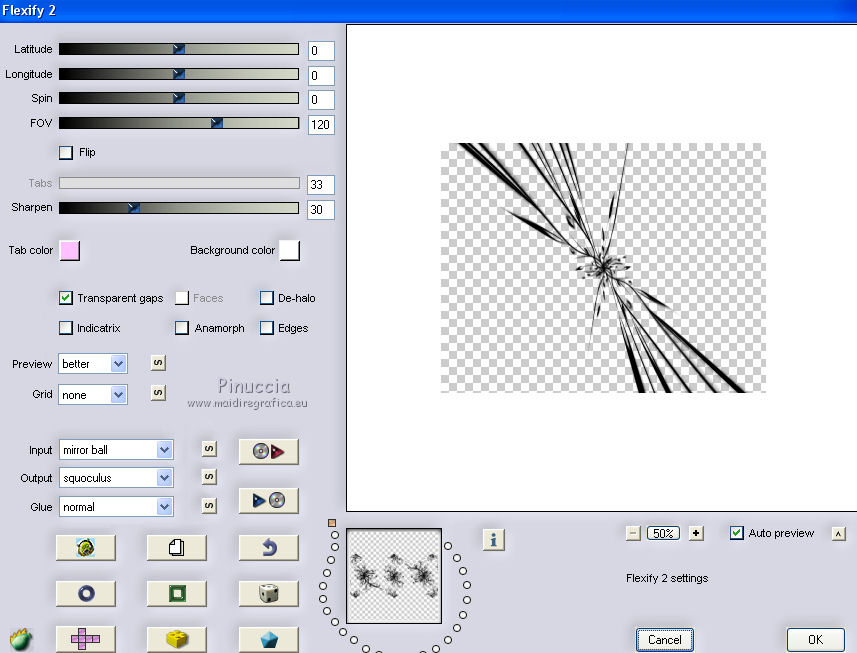The image size is (857, 653).
Task: Enable the Edges checkbox
Action: click(x=267, y=328)
